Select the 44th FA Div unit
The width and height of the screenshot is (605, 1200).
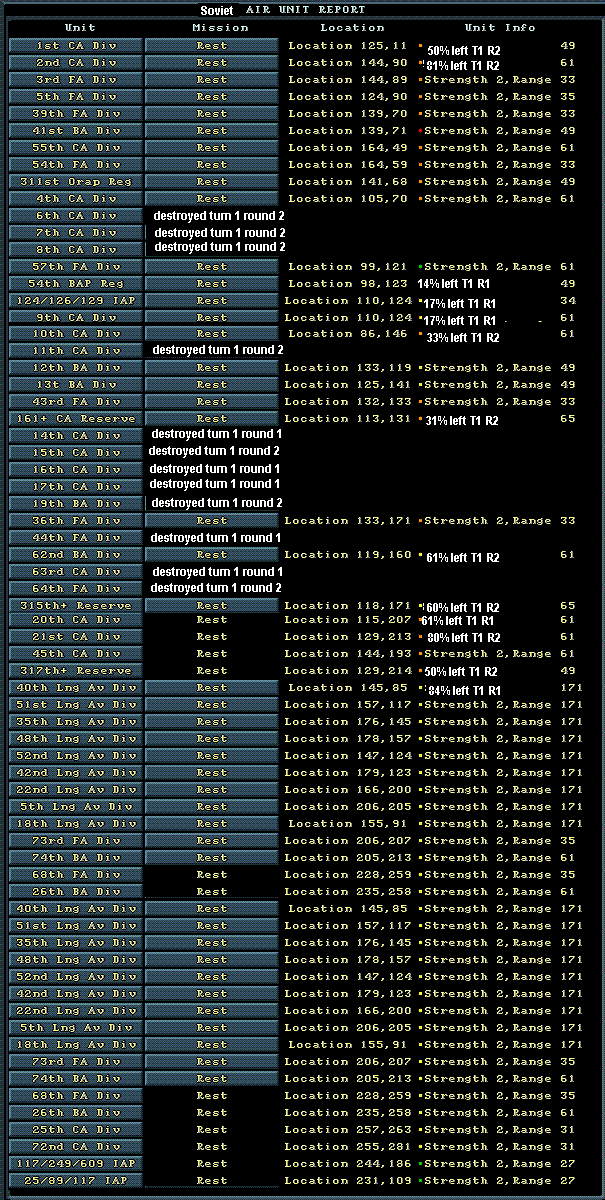76,538
